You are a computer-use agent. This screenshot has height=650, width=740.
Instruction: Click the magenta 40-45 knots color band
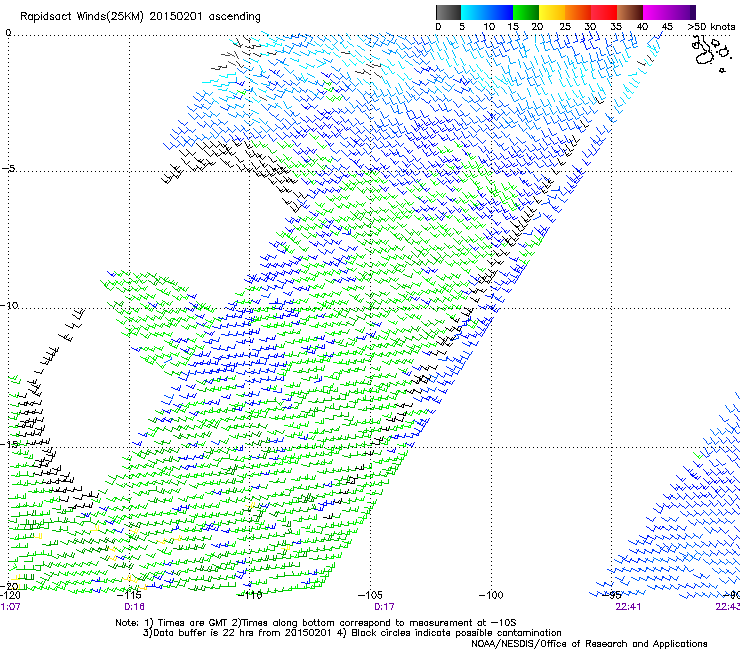coord(656,12)
